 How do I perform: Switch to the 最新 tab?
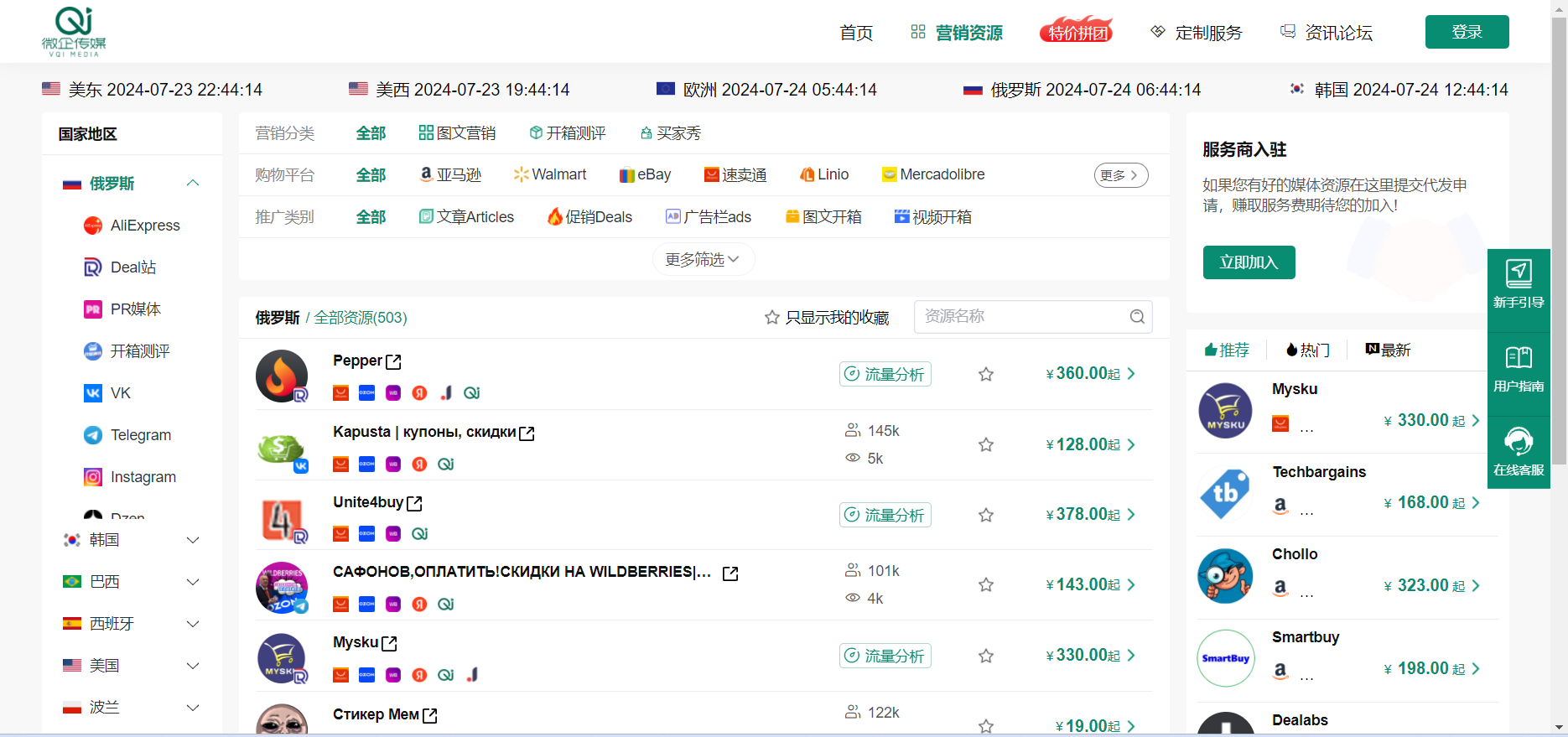tap(1389, 350)
